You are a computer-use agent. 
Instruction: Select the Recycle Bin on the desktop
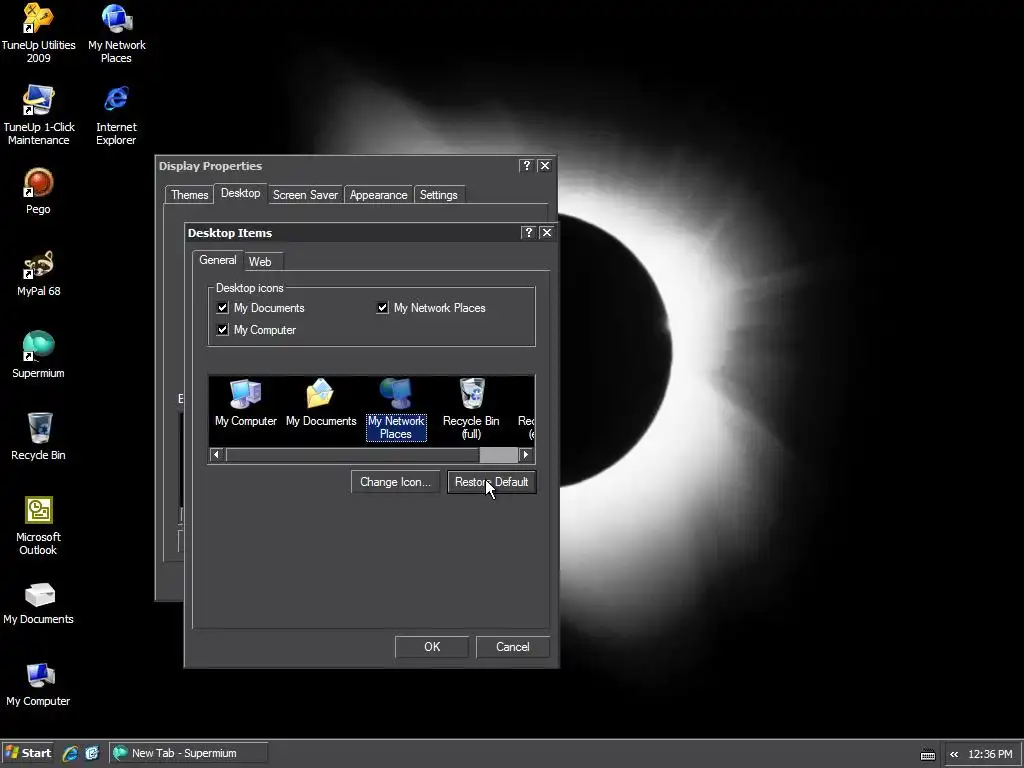coord(38,436)
